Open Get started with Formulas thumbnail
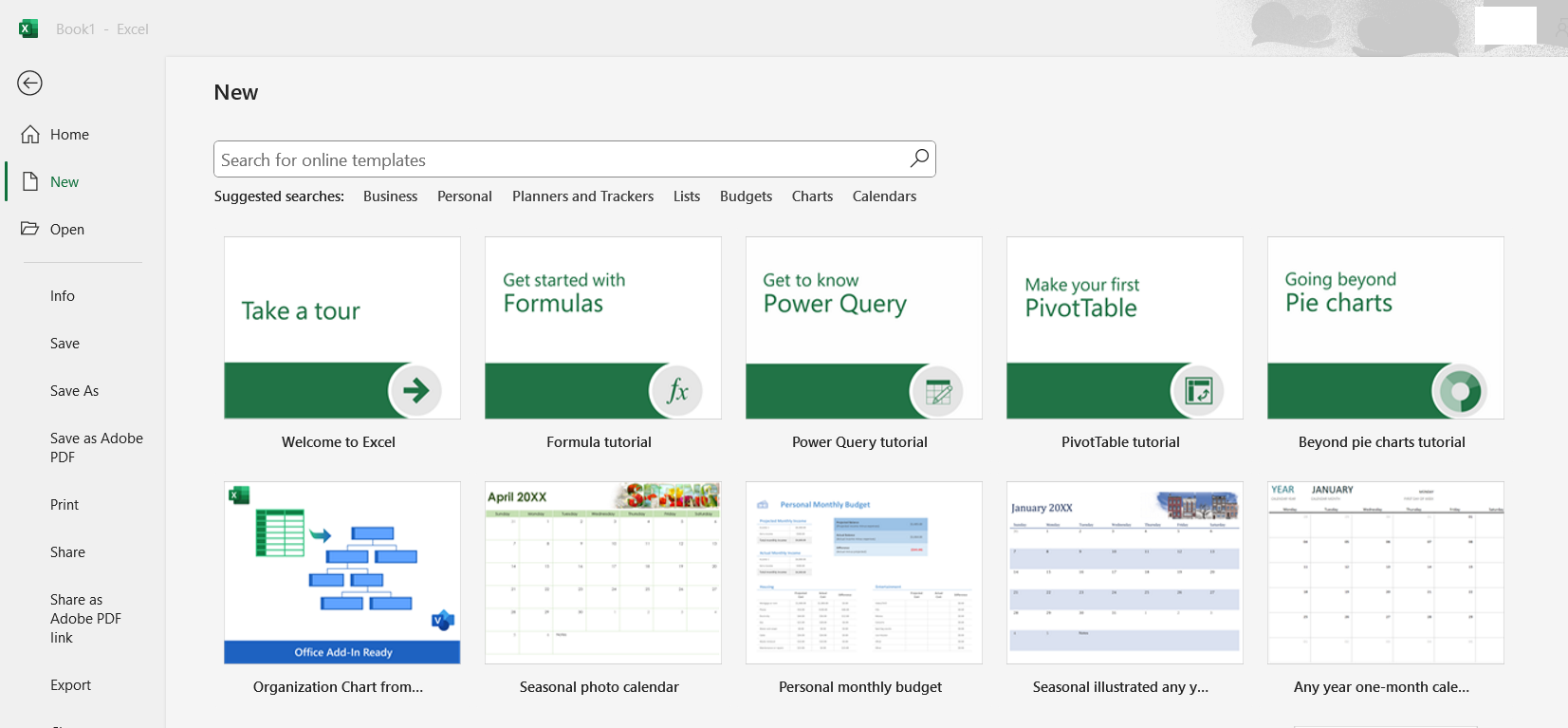The height and width of the screenshot is (728, 1568). pos(603,327)
